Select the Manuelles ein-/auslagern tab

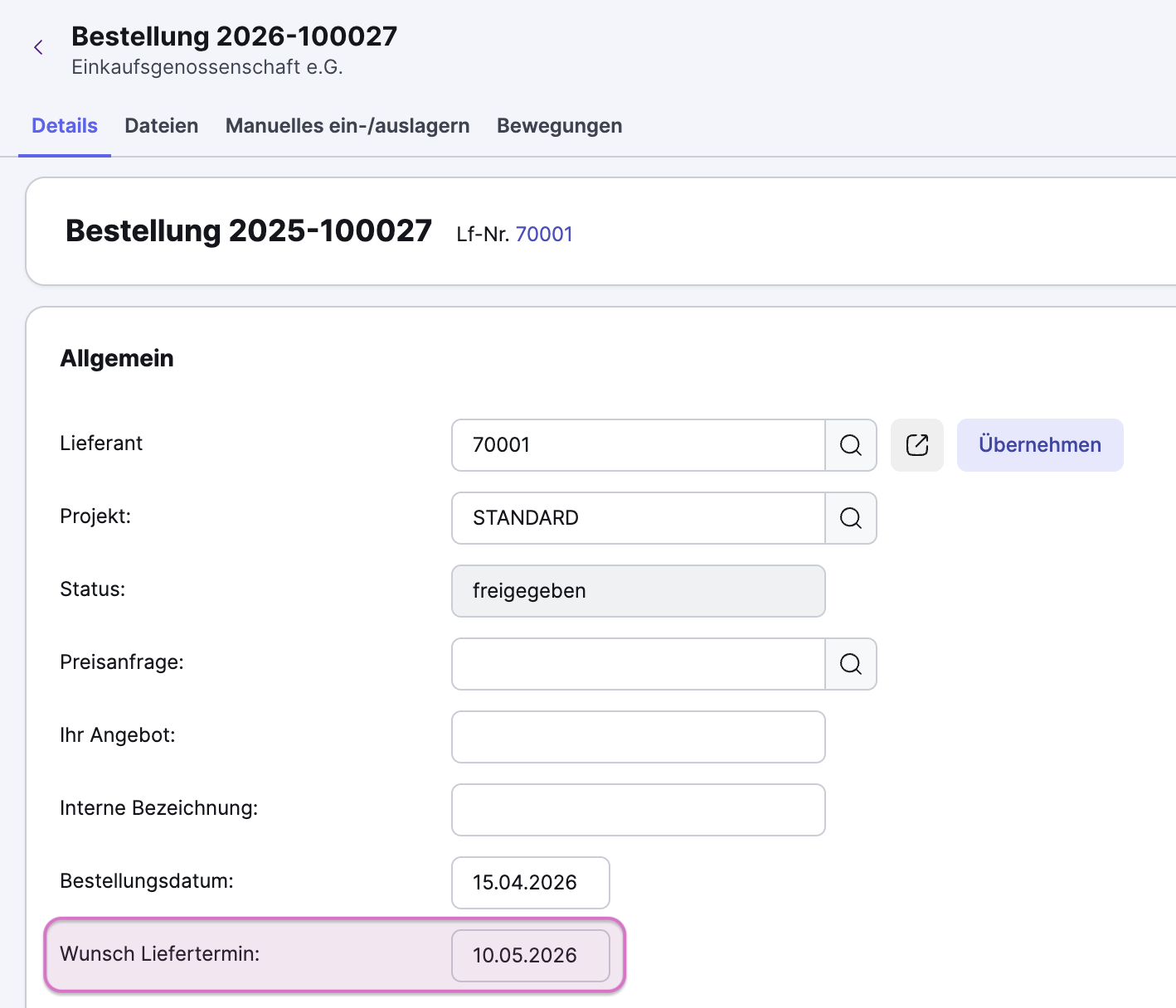347,126
